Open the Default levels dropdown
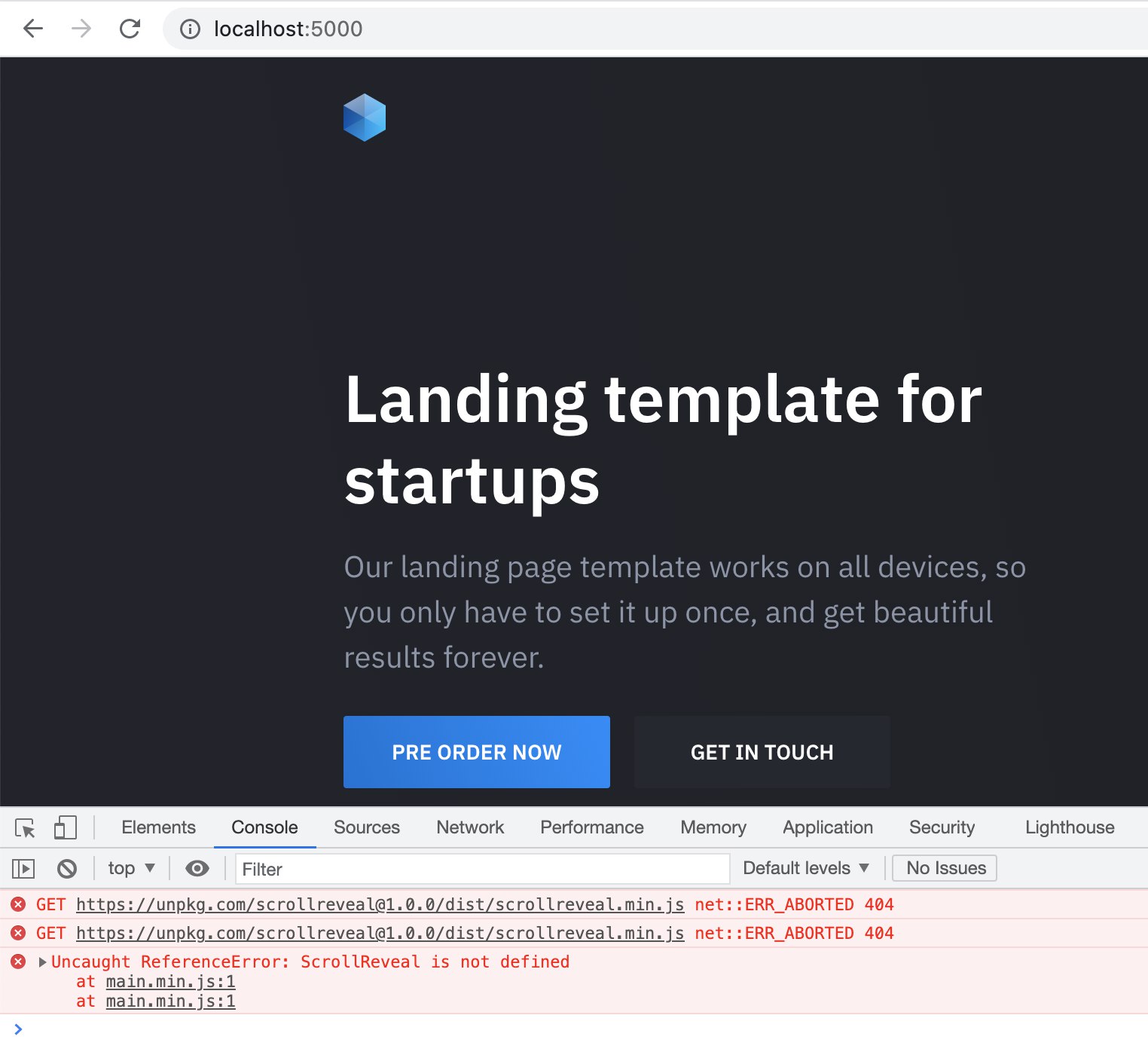 [806, 868]
